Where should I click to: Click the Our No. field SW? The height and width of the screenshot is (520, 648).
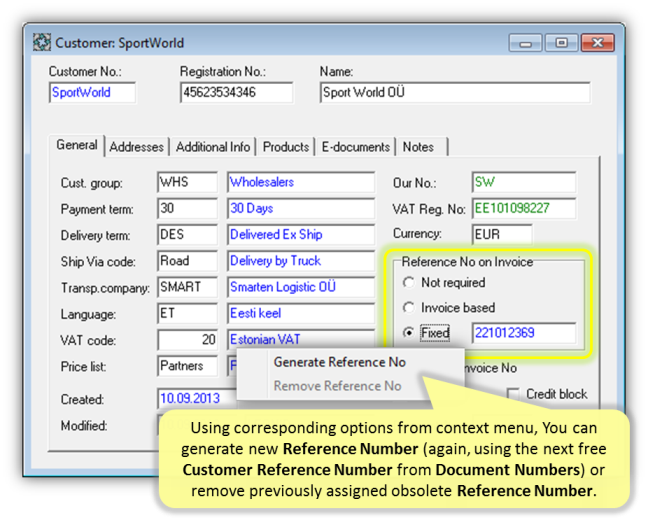[524, 182]
